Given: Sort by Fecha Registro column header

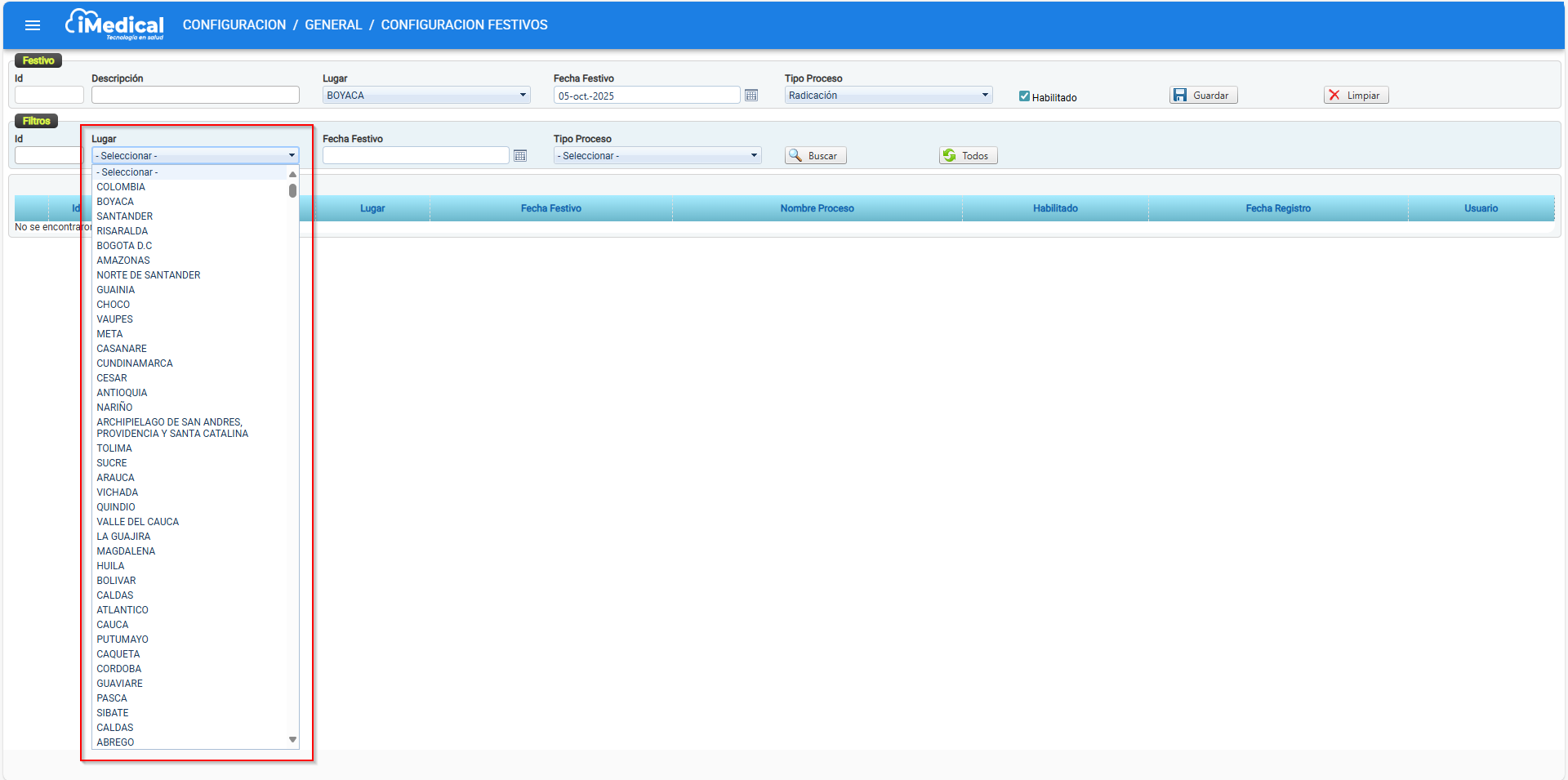Looking at the screenshot, I should (x=1277, y=208).
